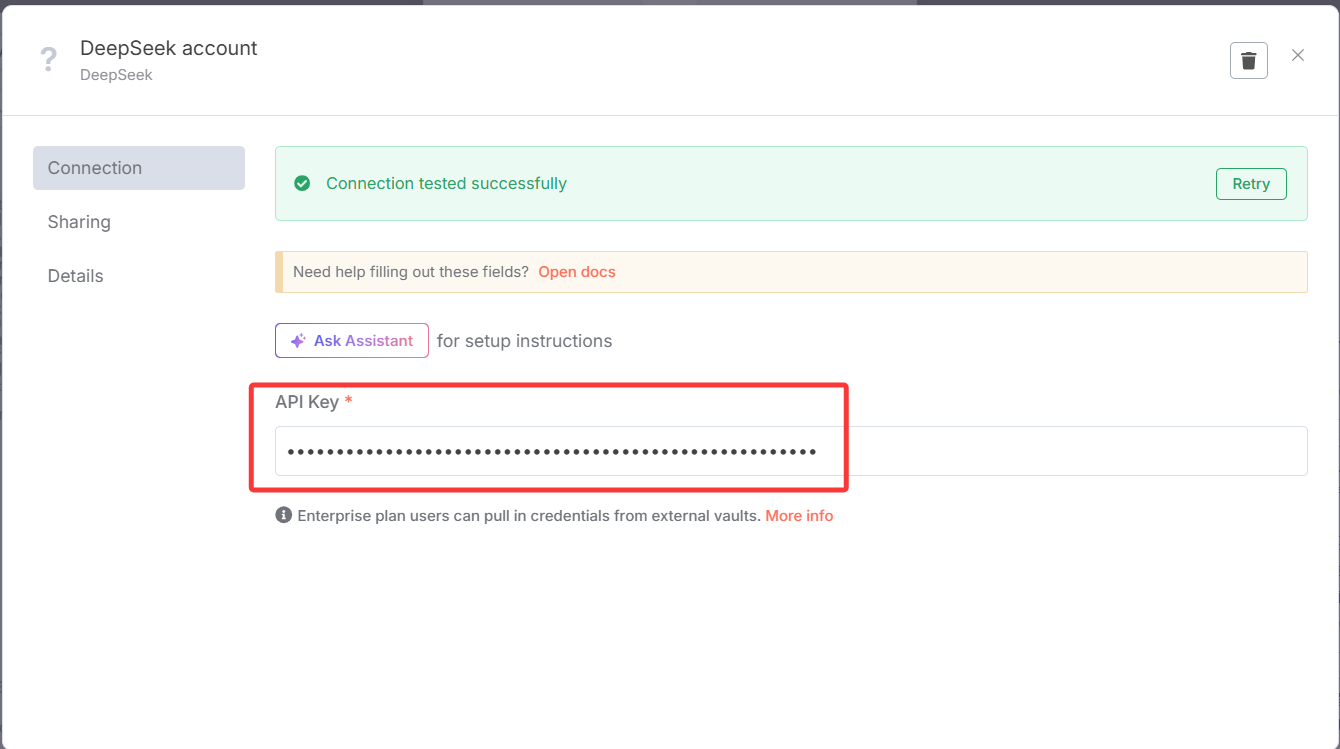
Task: Click "Need help filling out these fields?" text
Action: coord(411,272)
